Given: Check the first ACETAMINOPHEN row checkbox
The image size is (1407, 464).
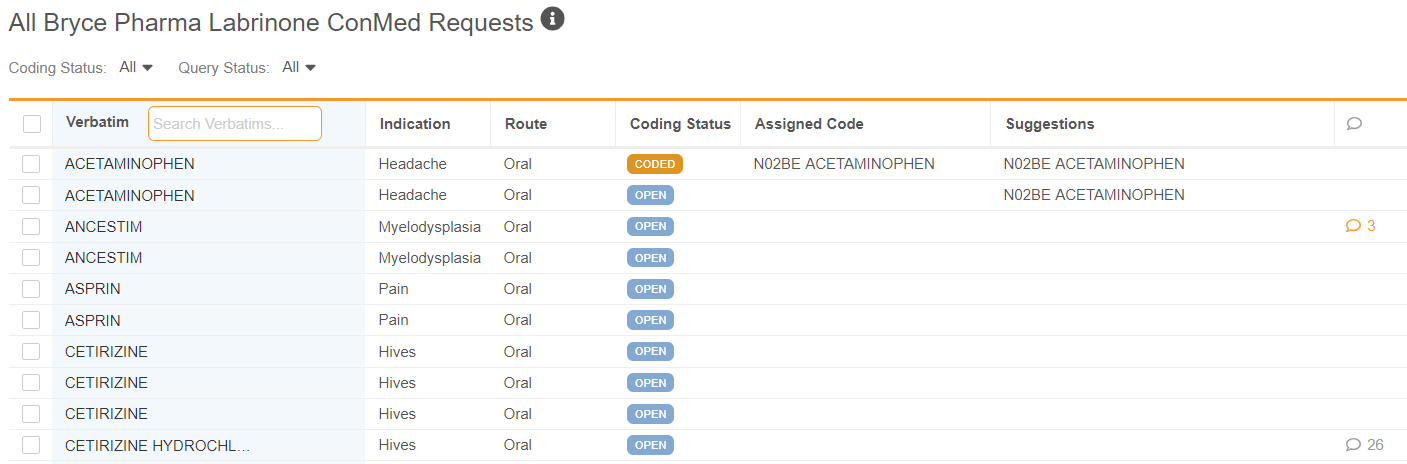Looking at the screenshot, I should point(31,164).
